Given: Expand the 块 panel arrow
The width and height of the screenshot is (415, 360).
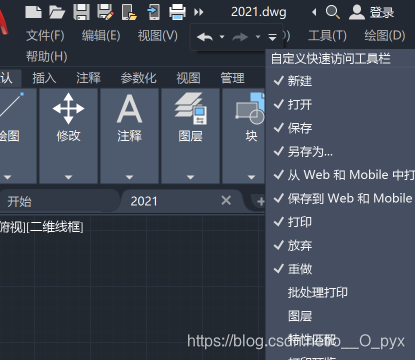Looking at the screenshot, I should pyautogui.click(x=251, y=177).
